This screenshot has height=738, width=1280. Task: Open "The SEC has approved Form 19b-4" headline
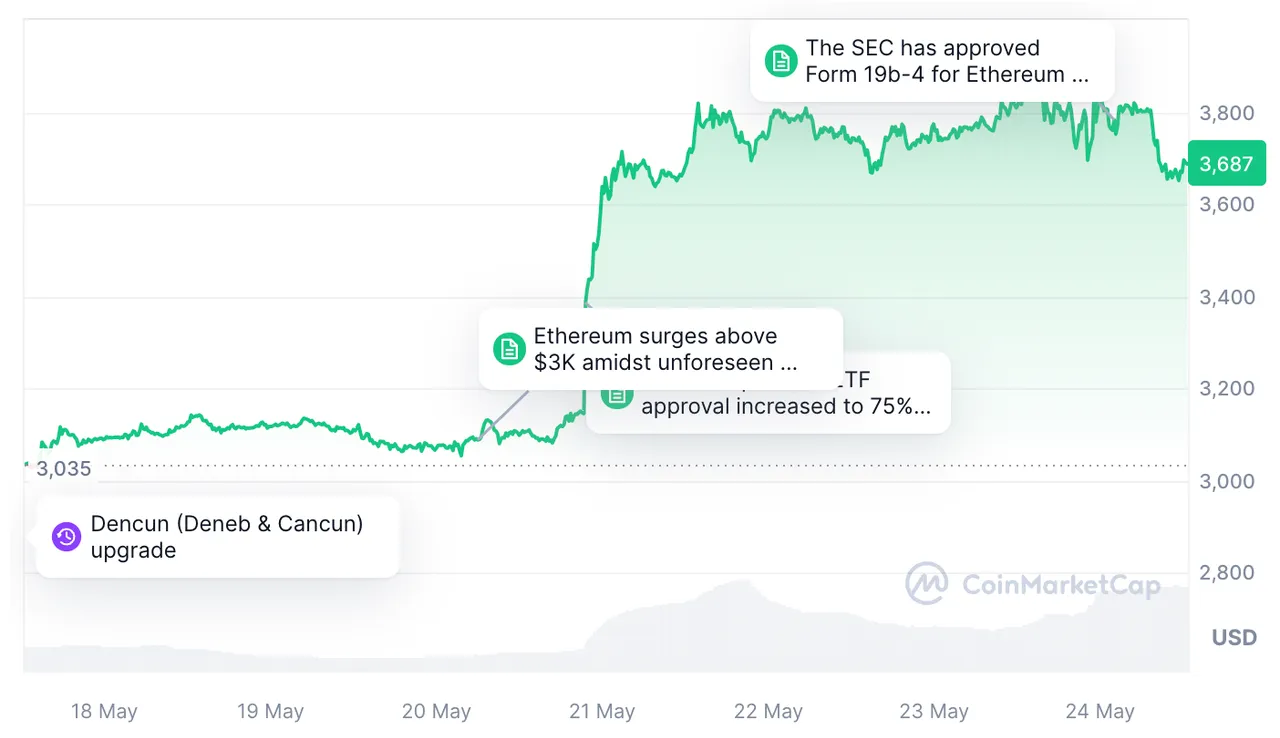pos(946,61)
